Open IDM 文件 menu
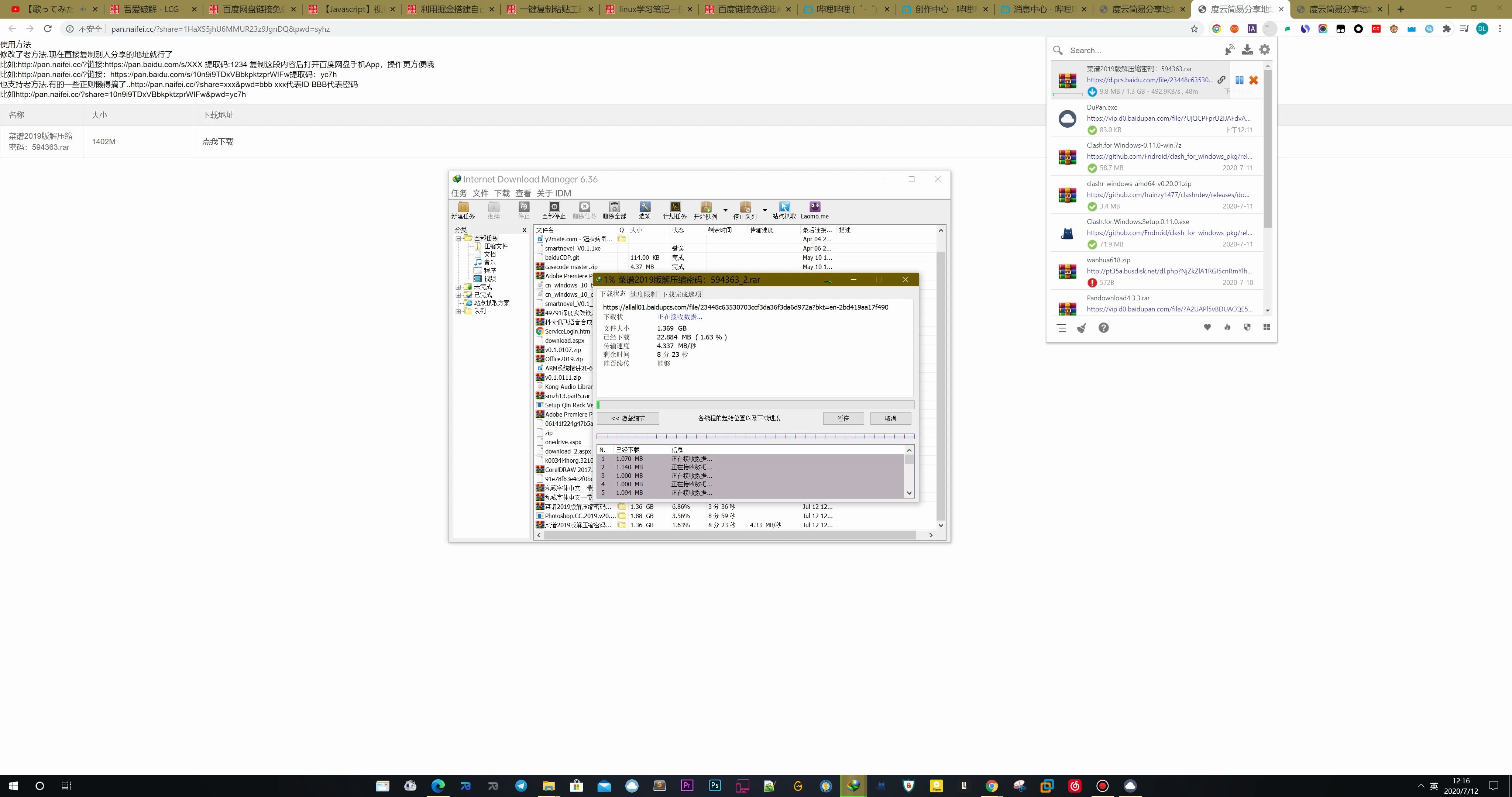1512x797 pixels. (x=480, y=193)
